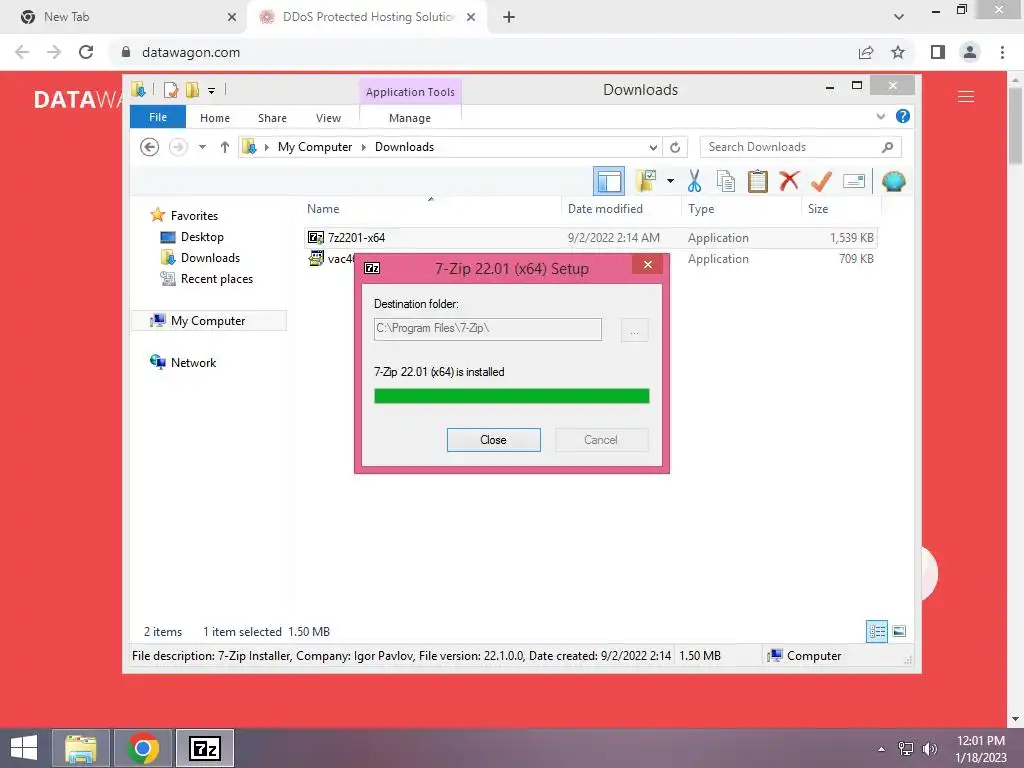This screenshot has width=1024, height=768.
Task: Click the Search Downloads field
Action: 801,147
